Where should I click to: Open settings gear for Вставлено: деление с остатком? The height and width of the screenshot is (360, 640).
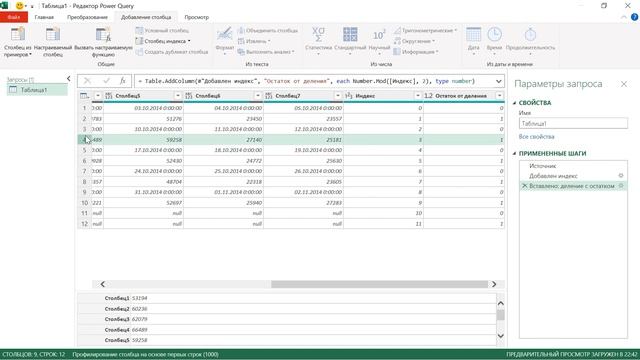point(621,186)
